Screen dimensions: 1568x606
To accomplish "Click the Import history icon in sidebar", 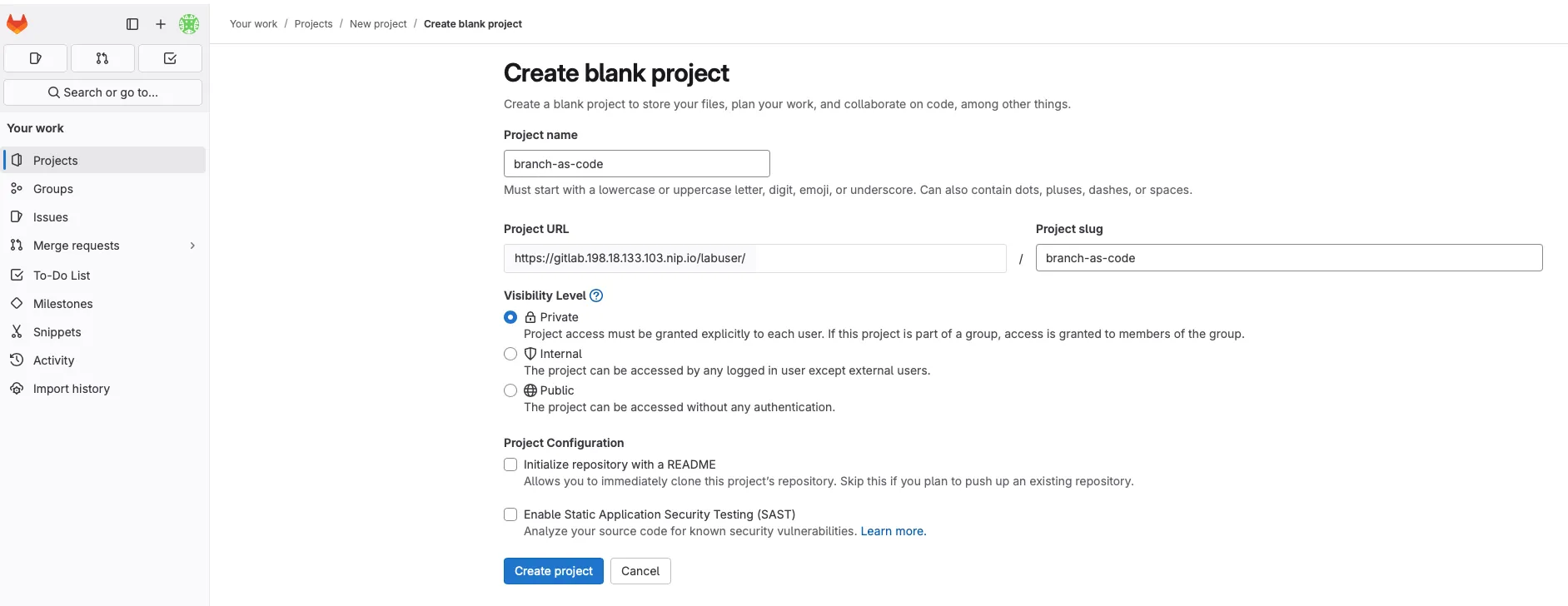I will pyautogui.click(x=17, y=388).
